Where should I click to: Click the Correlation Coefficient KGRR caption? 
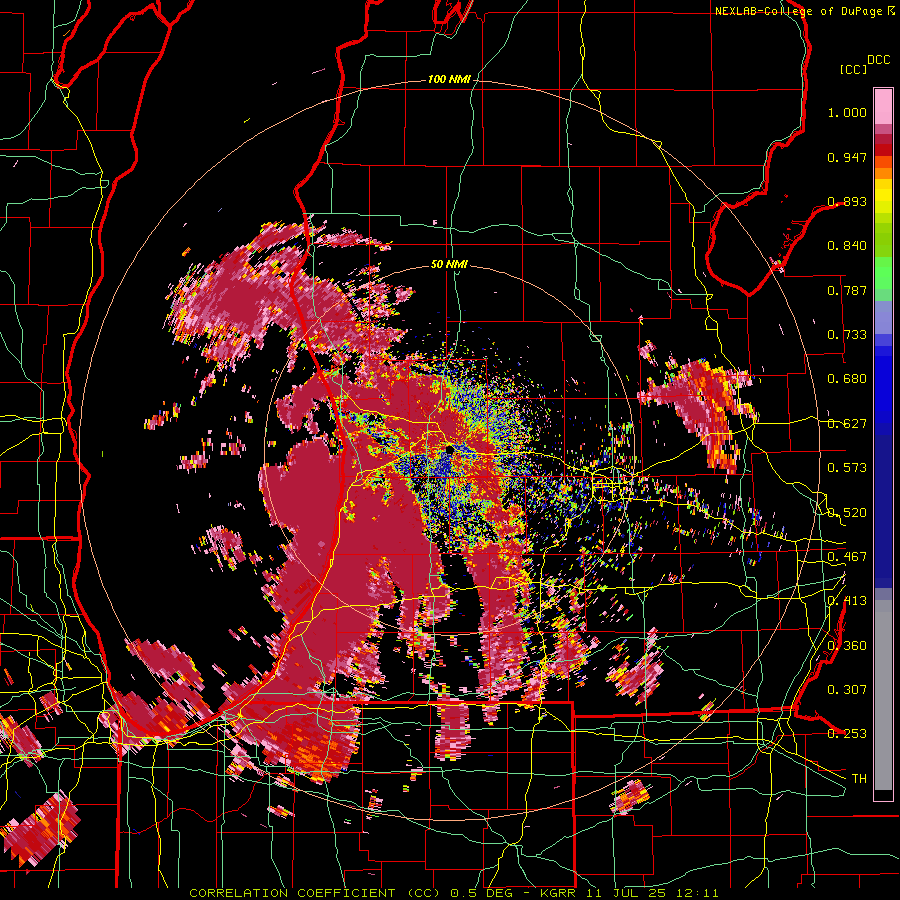tap(454, 893)
